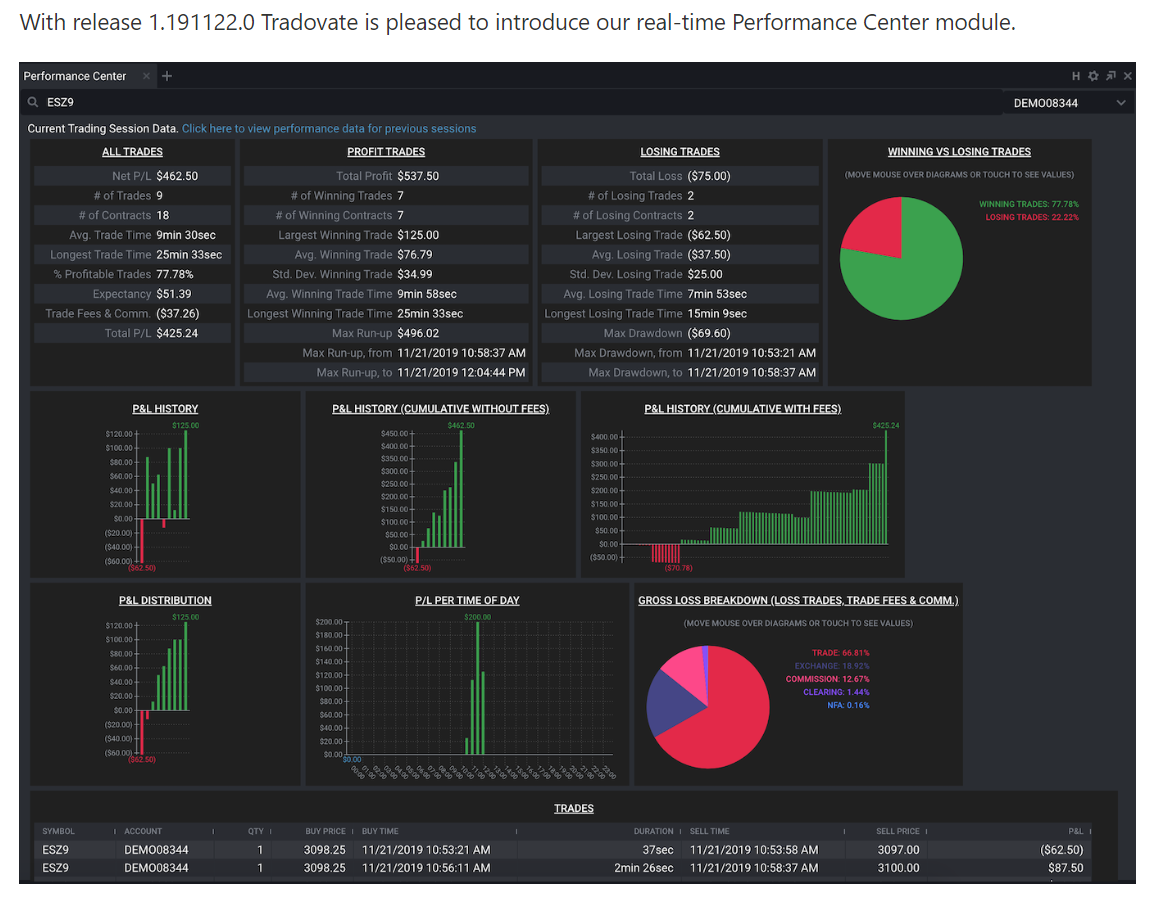The height and width of the screenshot is (911, 1157).
Task: Open link to view previous sessions data
Action: pos(329,128)
